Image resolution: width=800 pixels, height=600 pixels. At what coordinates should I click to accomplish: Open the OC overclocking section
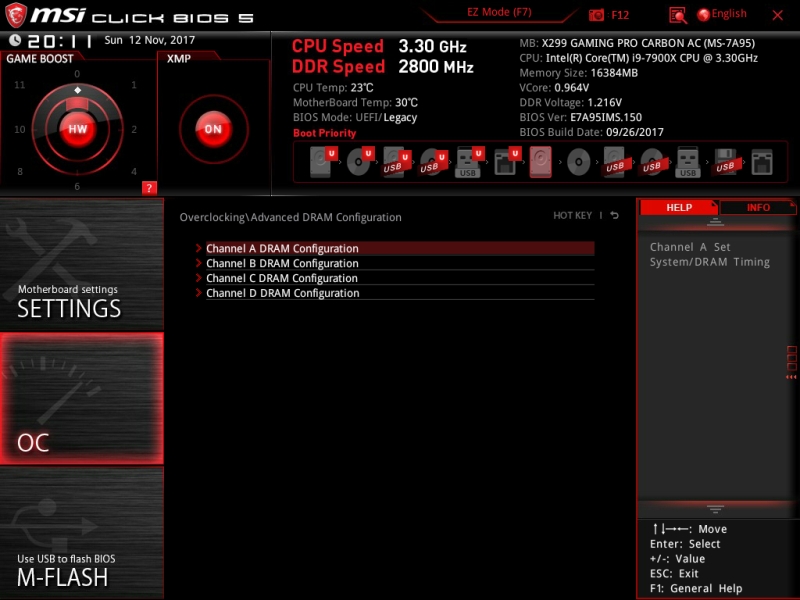click(82, 398)
